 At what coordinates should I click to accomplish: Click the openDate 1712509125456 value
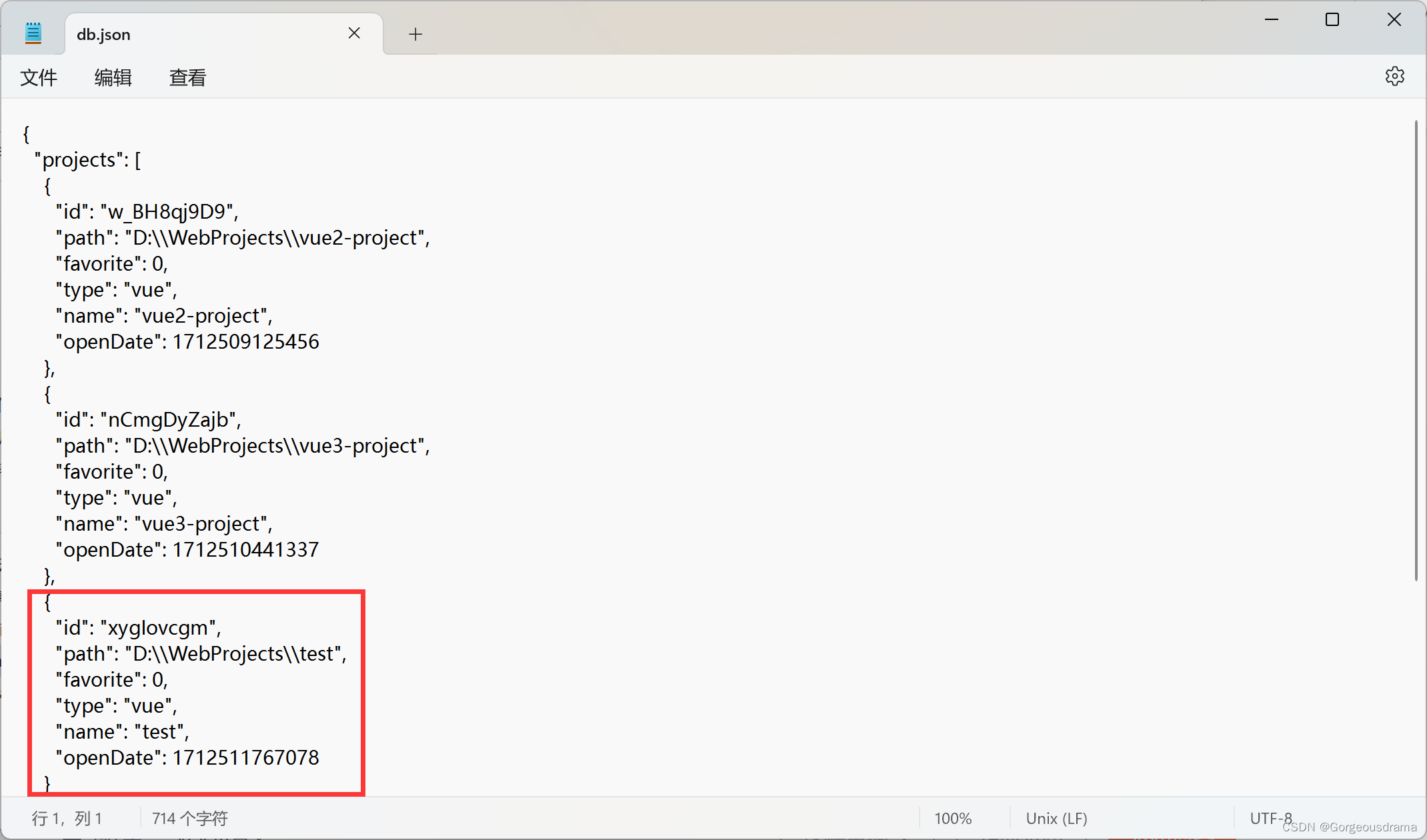(245, 342)
